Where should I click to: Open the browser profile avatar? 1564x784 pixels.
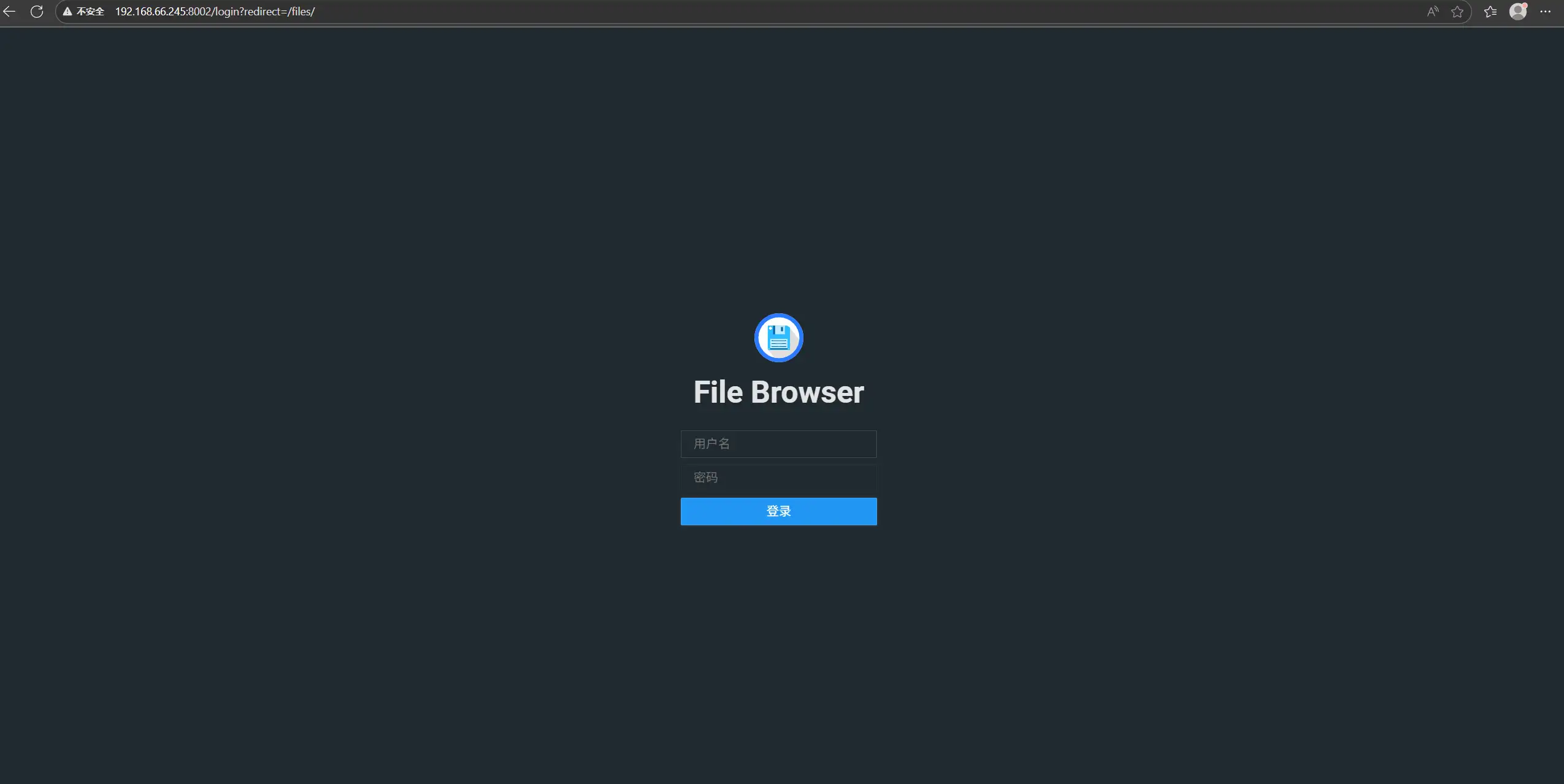tap(1518, 12)
